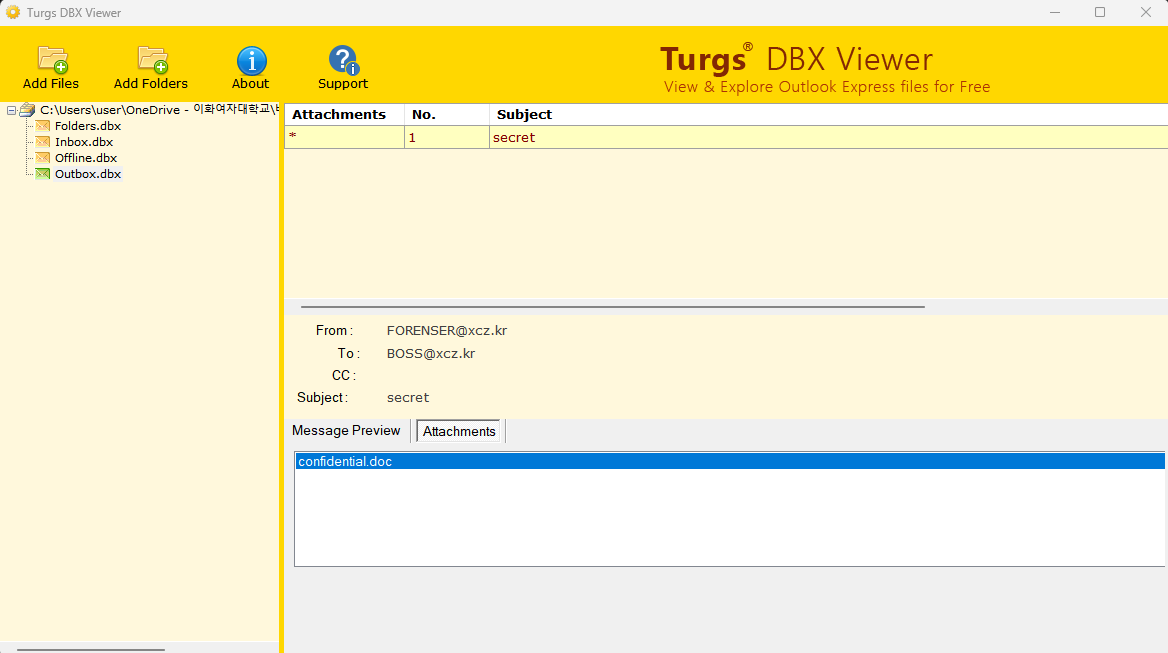Click the drive icon of root folder node

[28, 109]
